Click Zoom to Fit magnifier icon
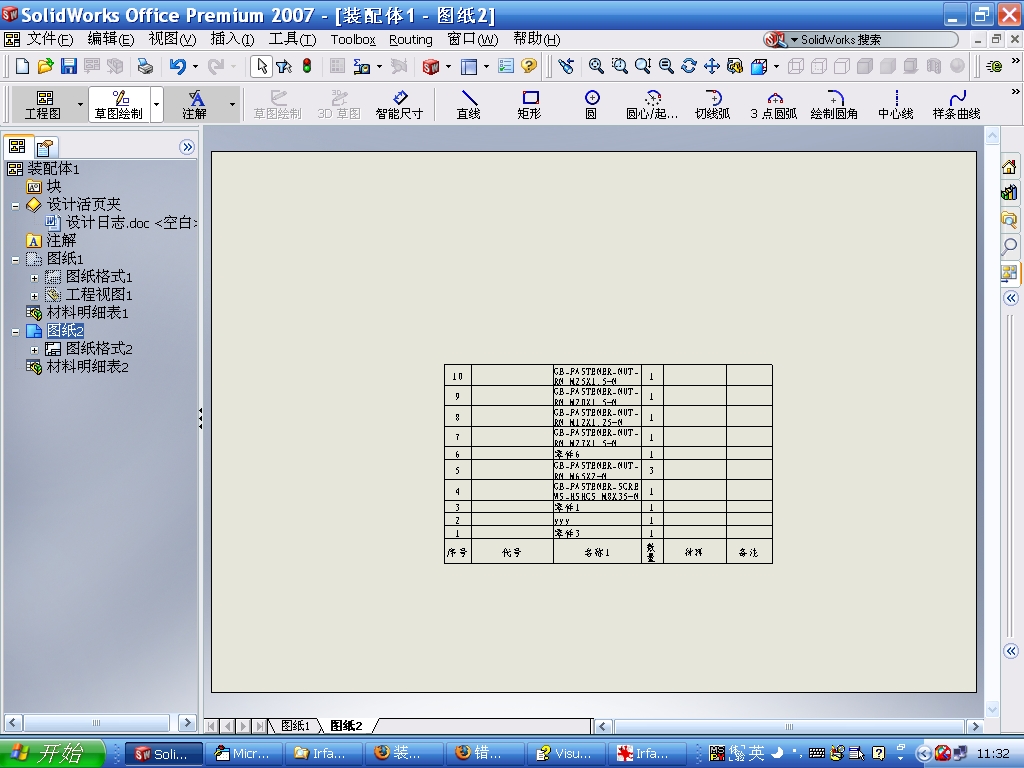1024x768 pixels. click(596, 66)
